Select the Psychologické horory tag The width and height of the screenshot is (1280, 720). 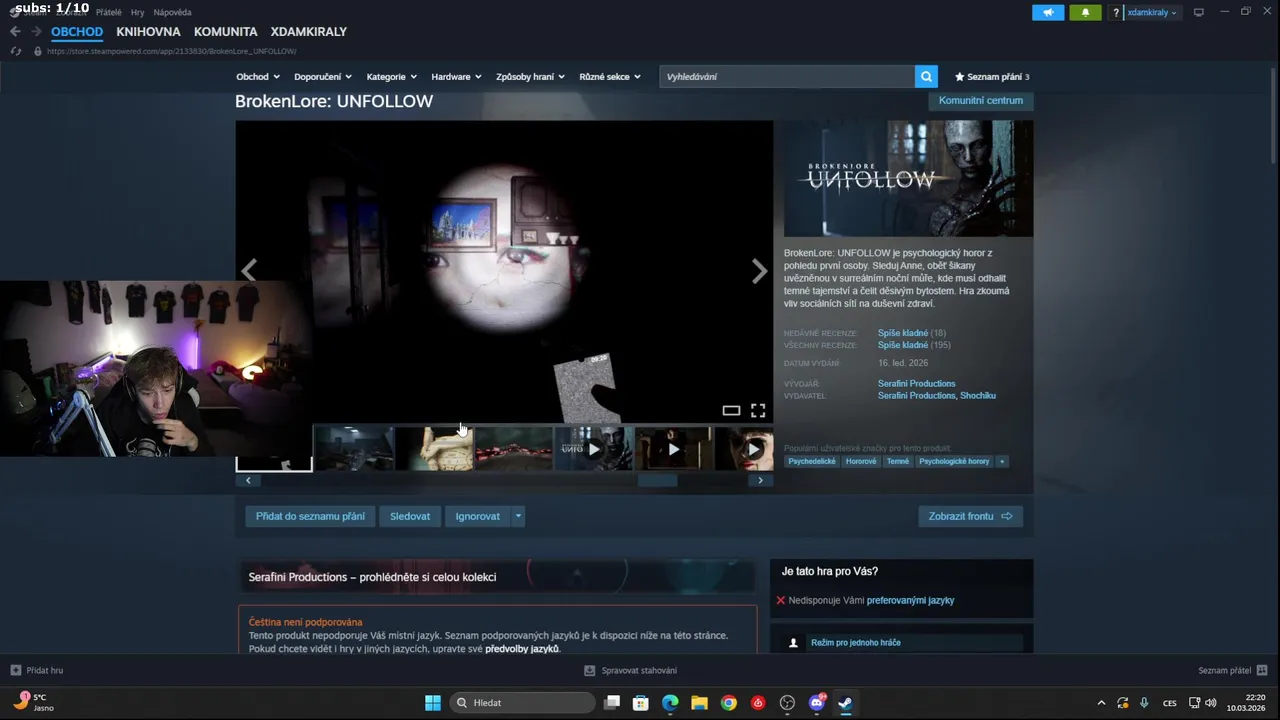point(954,461)
